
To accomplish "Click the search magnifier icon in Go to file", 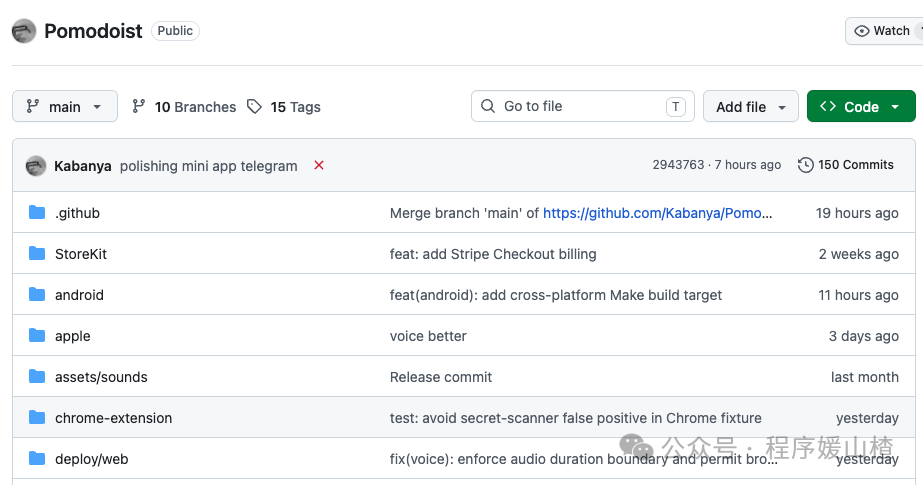I will (488, 106).
